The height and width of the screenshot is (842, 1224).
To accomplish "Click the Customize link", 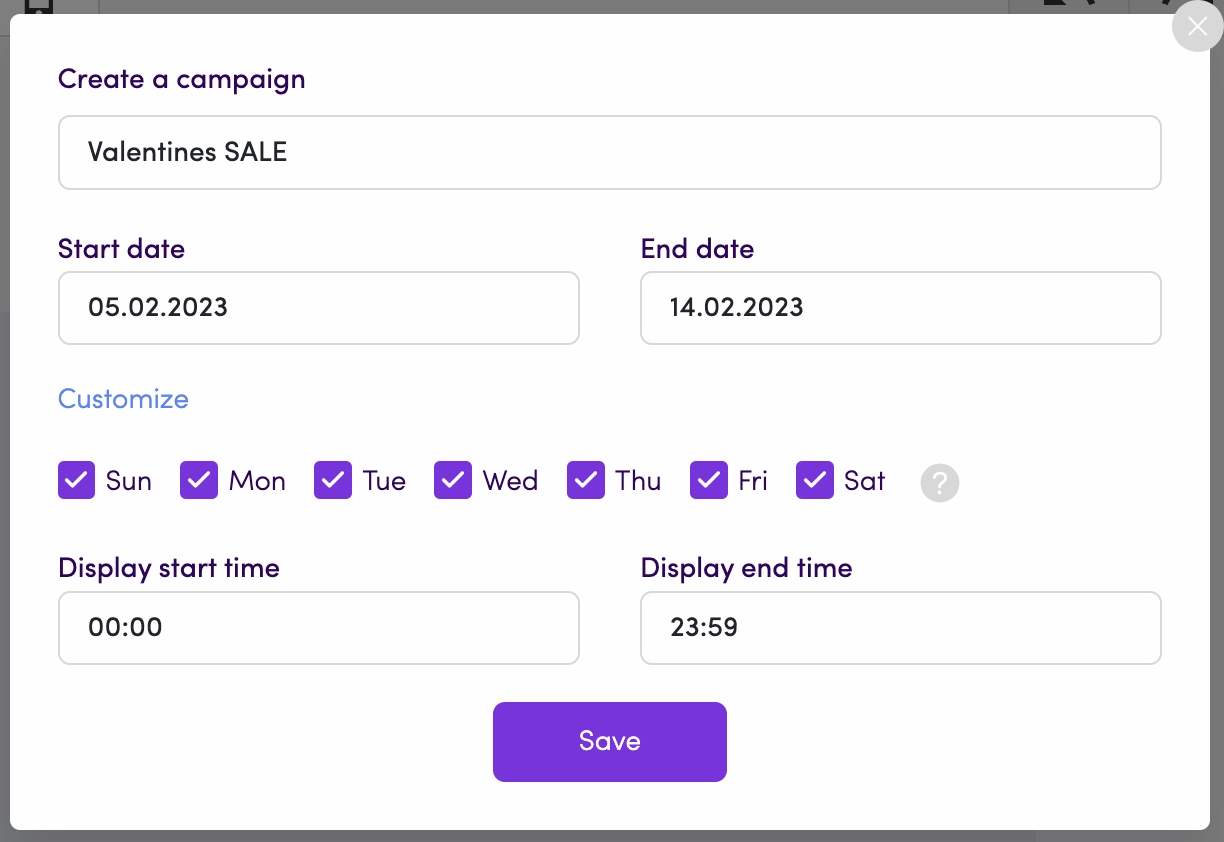I will click(x=123, y=399).
